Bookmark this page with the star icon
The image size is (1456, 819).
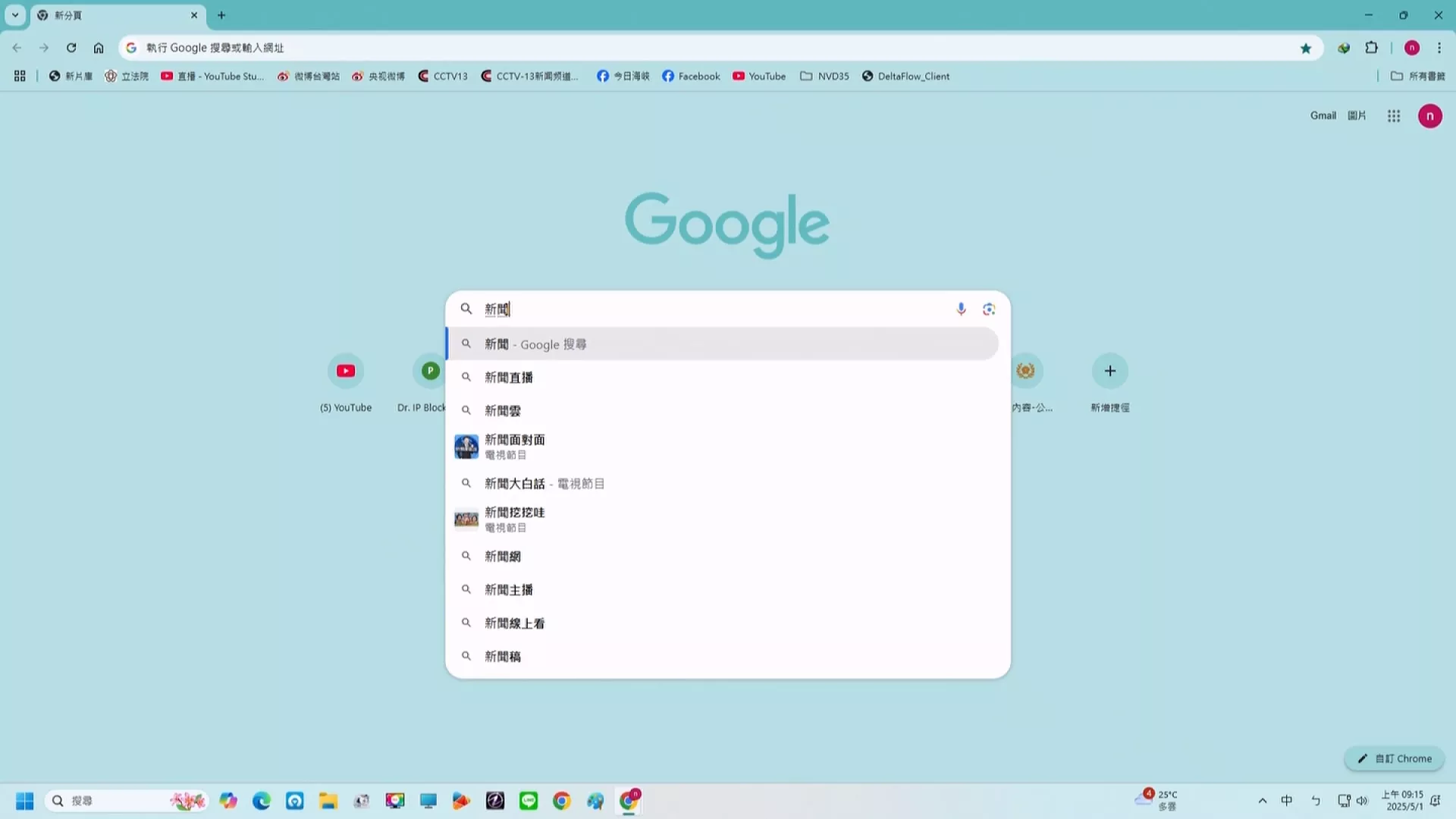pyautogui.click(x=1306, y=48)
